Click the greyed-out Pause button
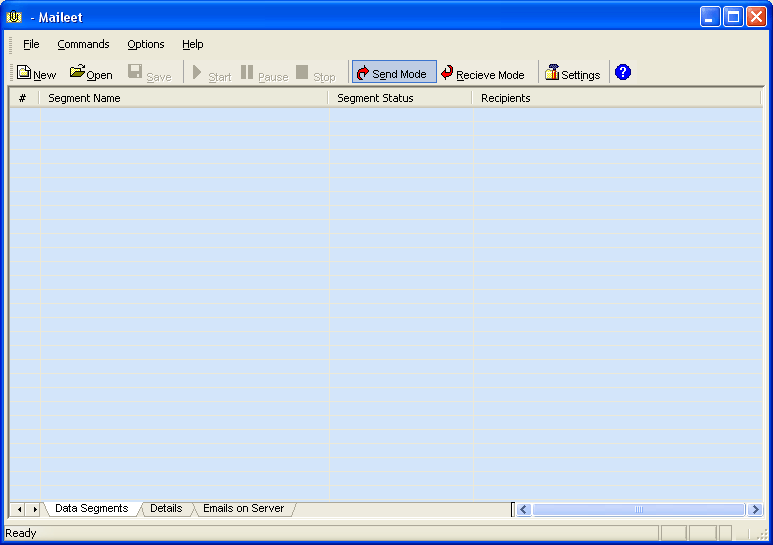 click(x=264, y=73)
